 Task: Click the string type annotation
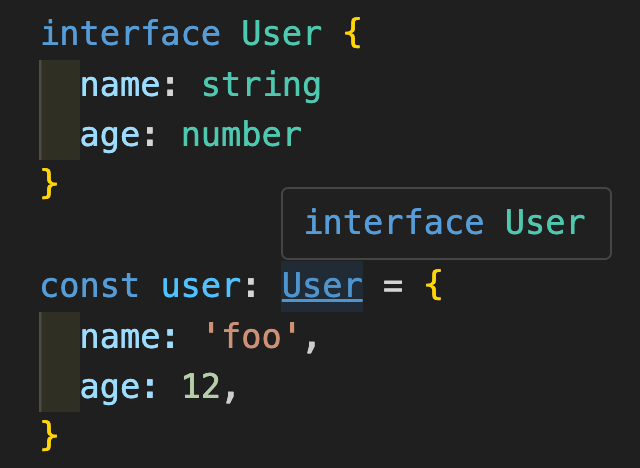click(x=261, y=85)
